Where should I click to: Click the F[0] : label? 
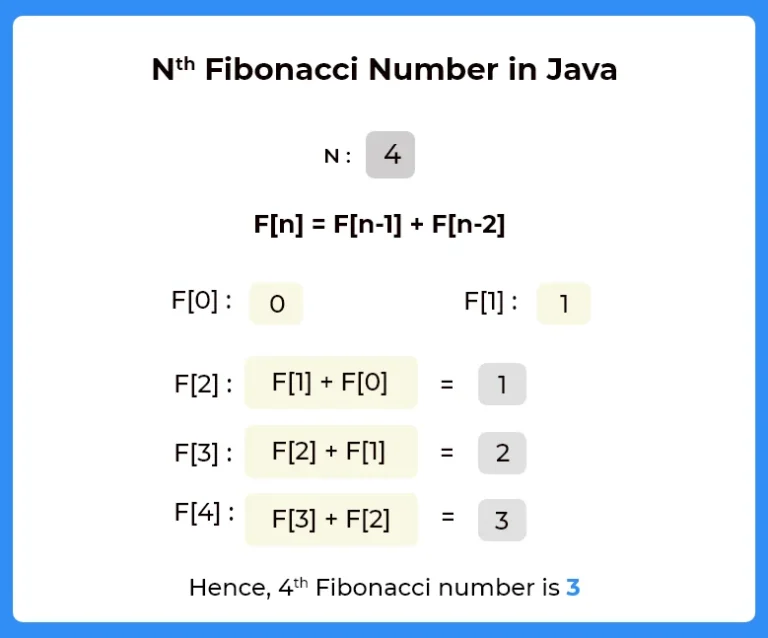pos(201,301)
